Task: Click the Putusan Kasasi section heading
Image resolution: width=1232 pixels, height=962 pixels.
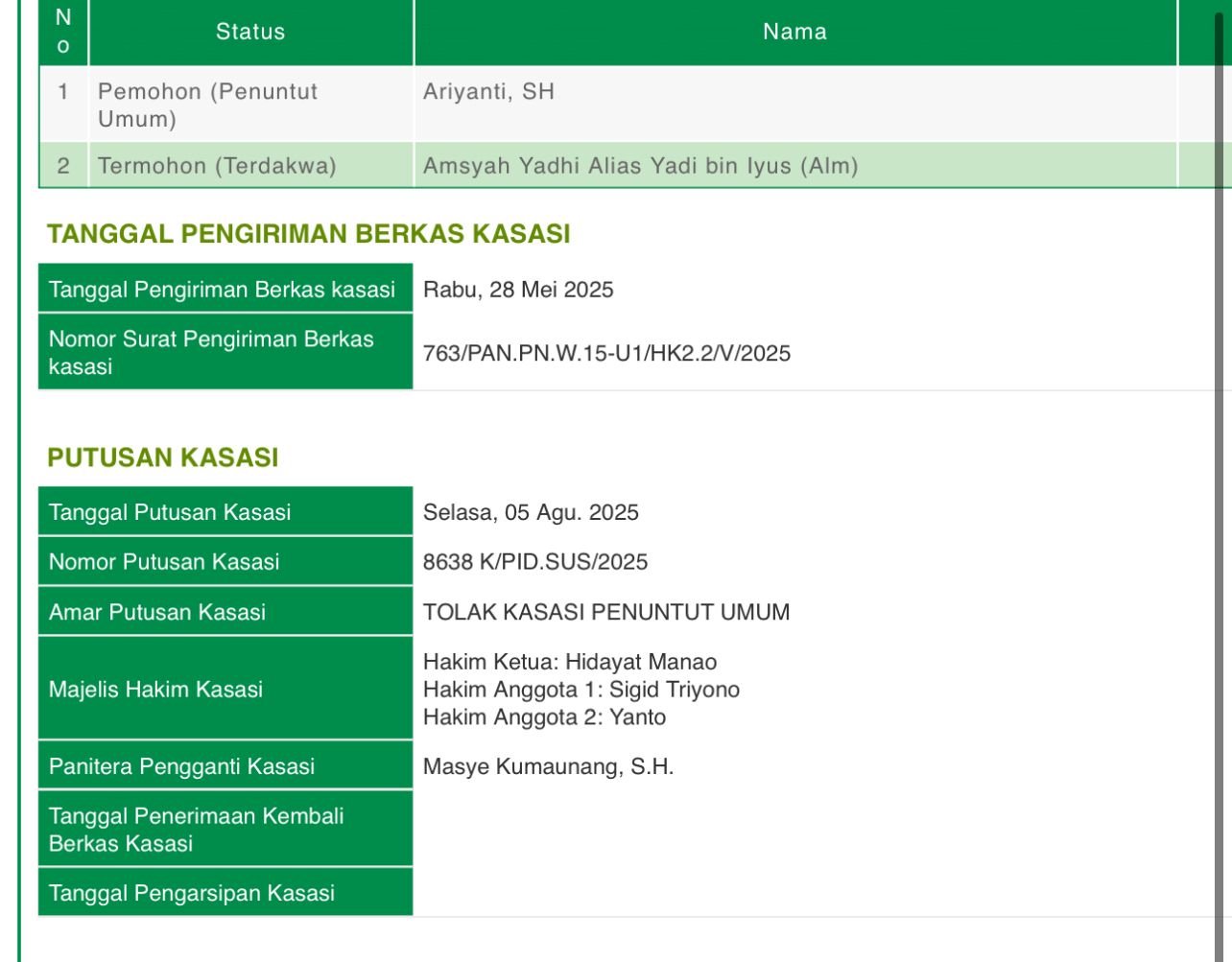Action: [x=163, y=458]
